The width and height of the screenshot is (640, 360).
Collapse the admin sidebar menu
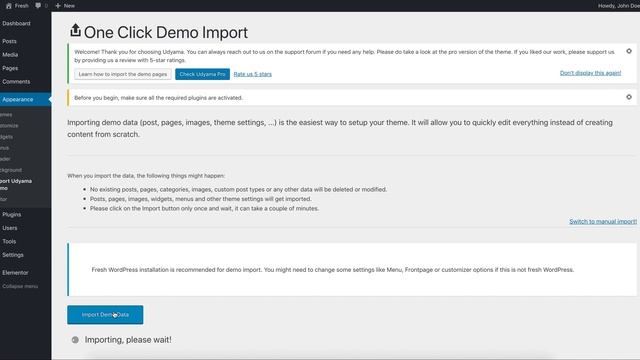20,286
